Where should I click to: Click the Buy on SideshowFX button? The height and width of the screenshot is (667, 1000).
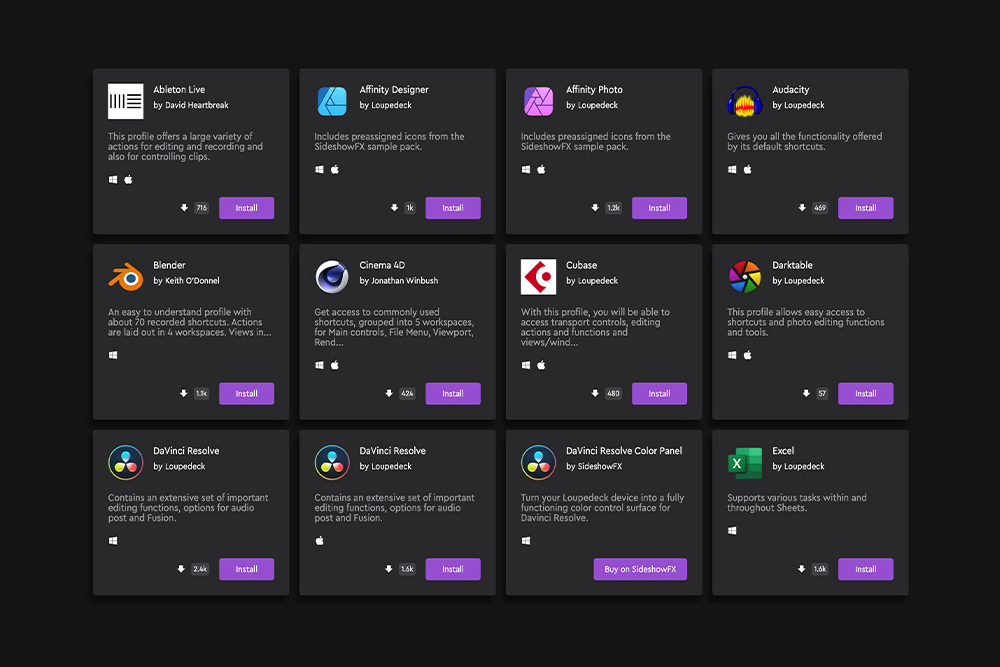coord(640,569)
